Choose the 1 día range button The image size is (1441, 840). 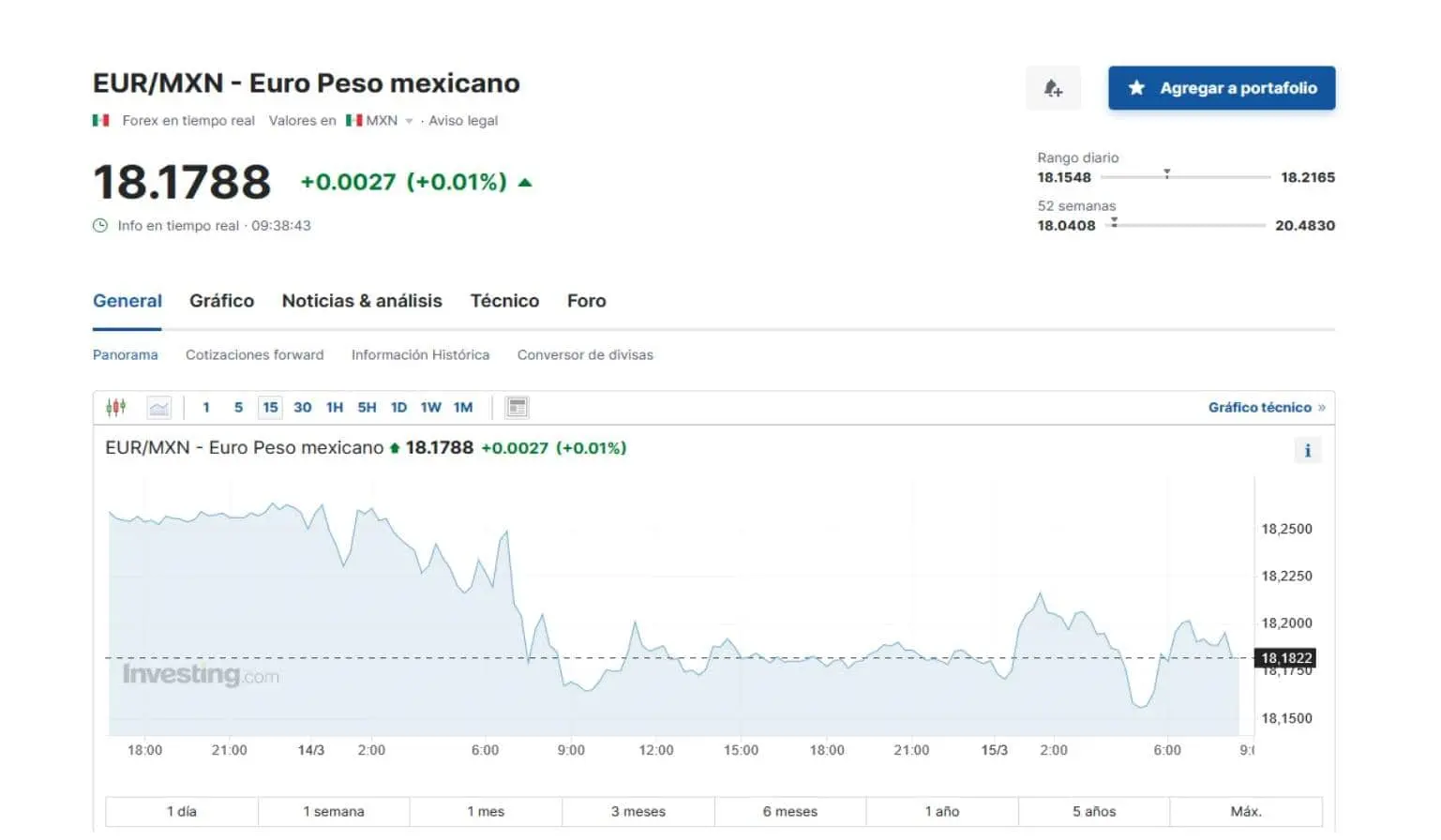182,812
